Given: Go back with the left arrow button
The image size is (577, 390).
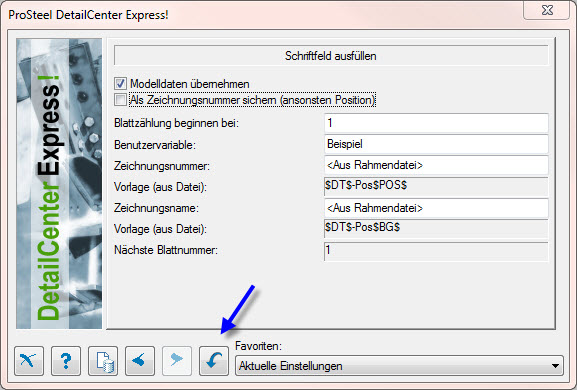Looking at the screenshot, I should tap(140, 361).
